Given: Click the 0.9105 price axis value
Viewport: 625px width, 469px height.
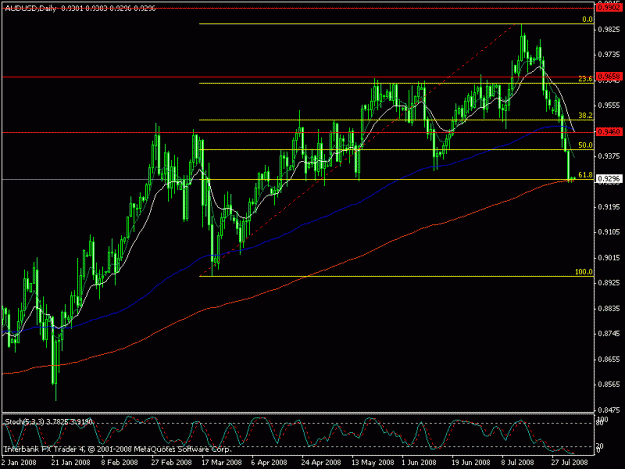Looking at the screenshot, I should coord(609,232).
